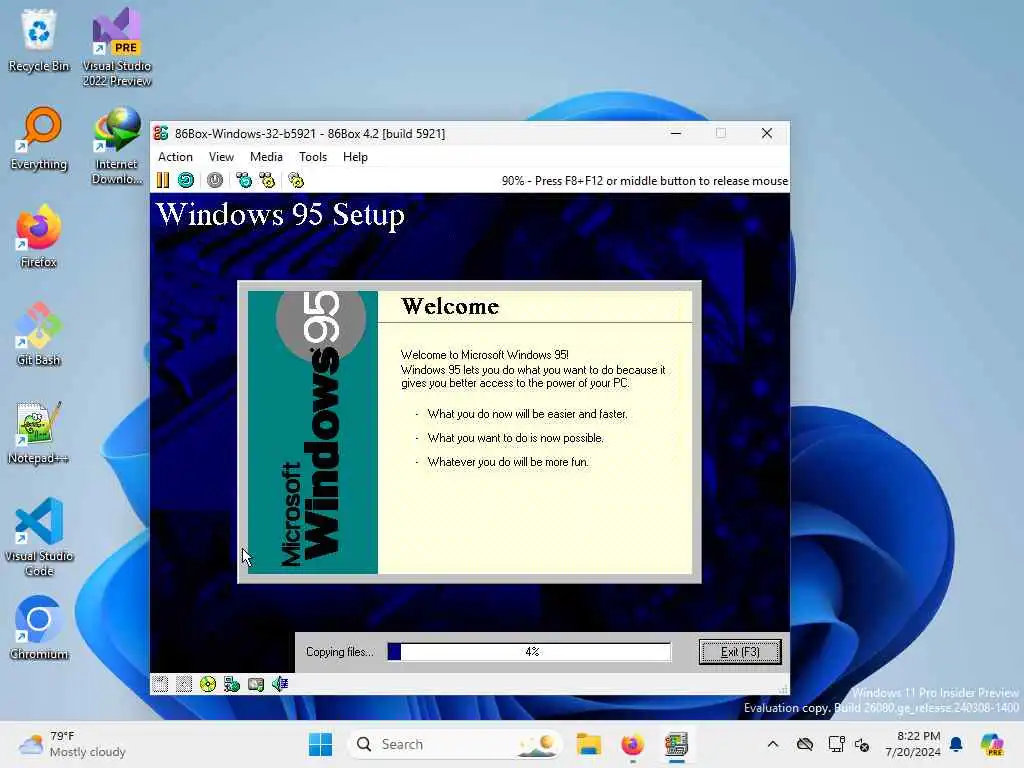Screen dimensions: 1024x768
Task: Open the 86Box settings gear icon
Action: (296, 180)
